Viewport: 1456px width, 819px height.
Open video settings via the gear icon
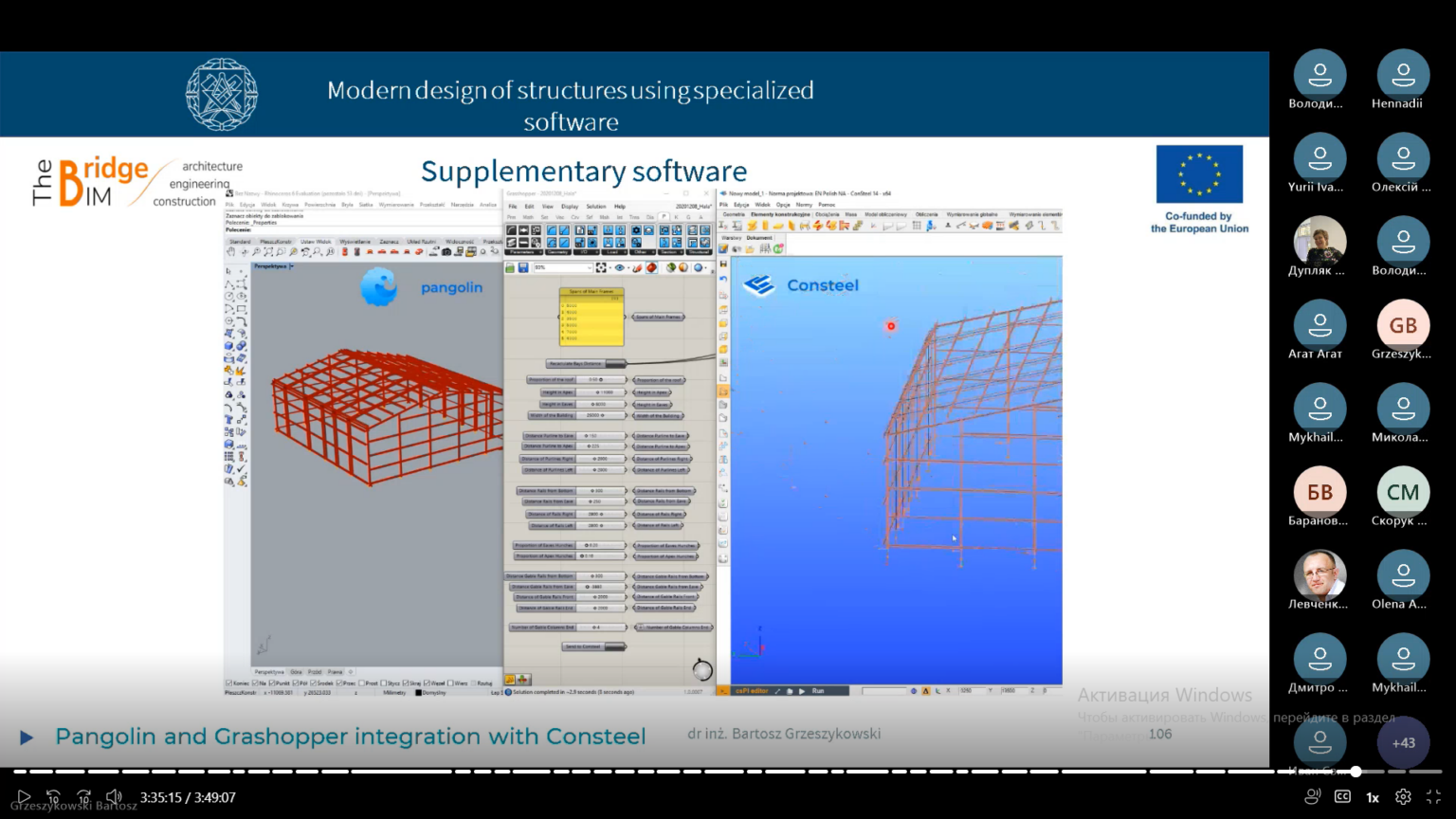(x=1403, y=797)
